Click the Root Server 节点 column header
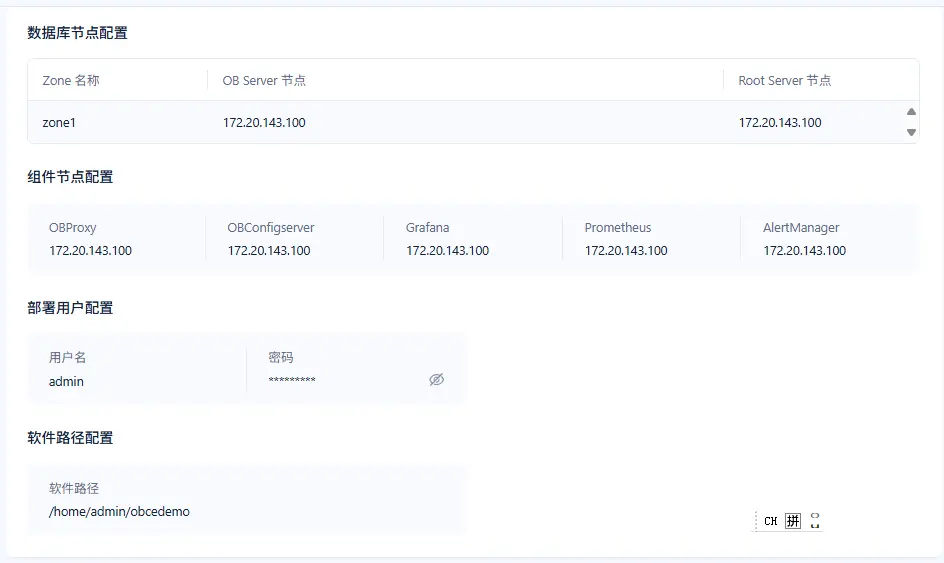The image size is (944, 563). [x=785, y=80]
